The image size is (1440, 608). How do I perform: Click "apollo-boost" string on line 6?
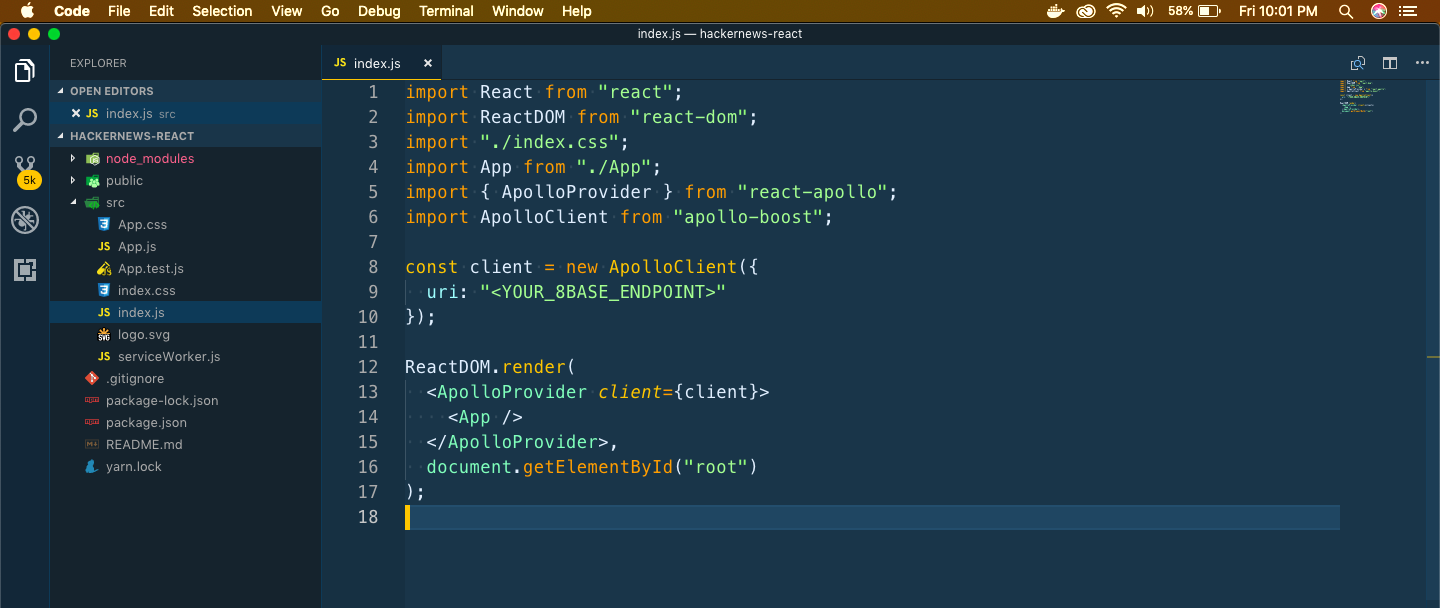click(x=748, y=217)
